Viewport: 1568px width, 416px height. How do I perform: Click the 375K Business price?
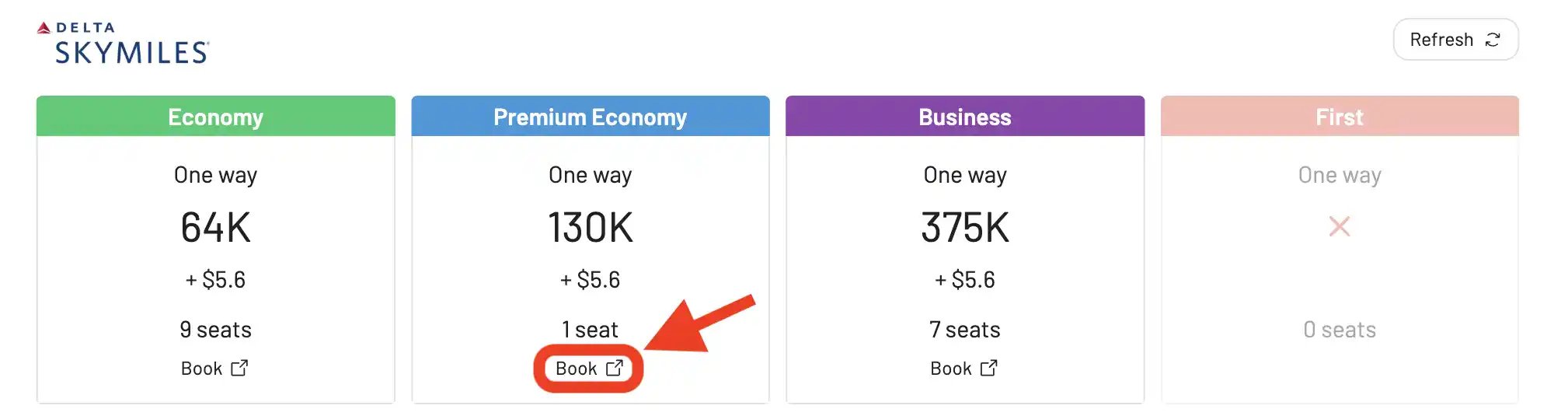965,228
